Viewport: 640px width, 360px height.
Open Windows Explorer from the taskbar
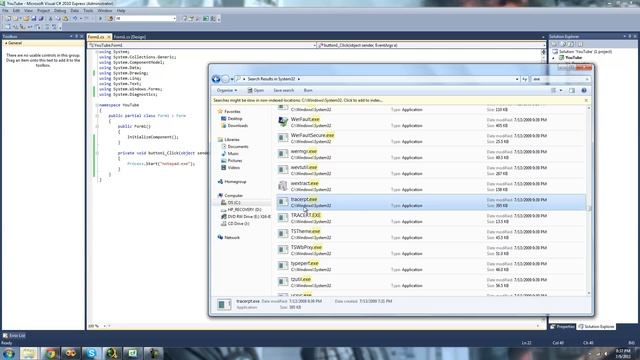click(x=29, y=353)
